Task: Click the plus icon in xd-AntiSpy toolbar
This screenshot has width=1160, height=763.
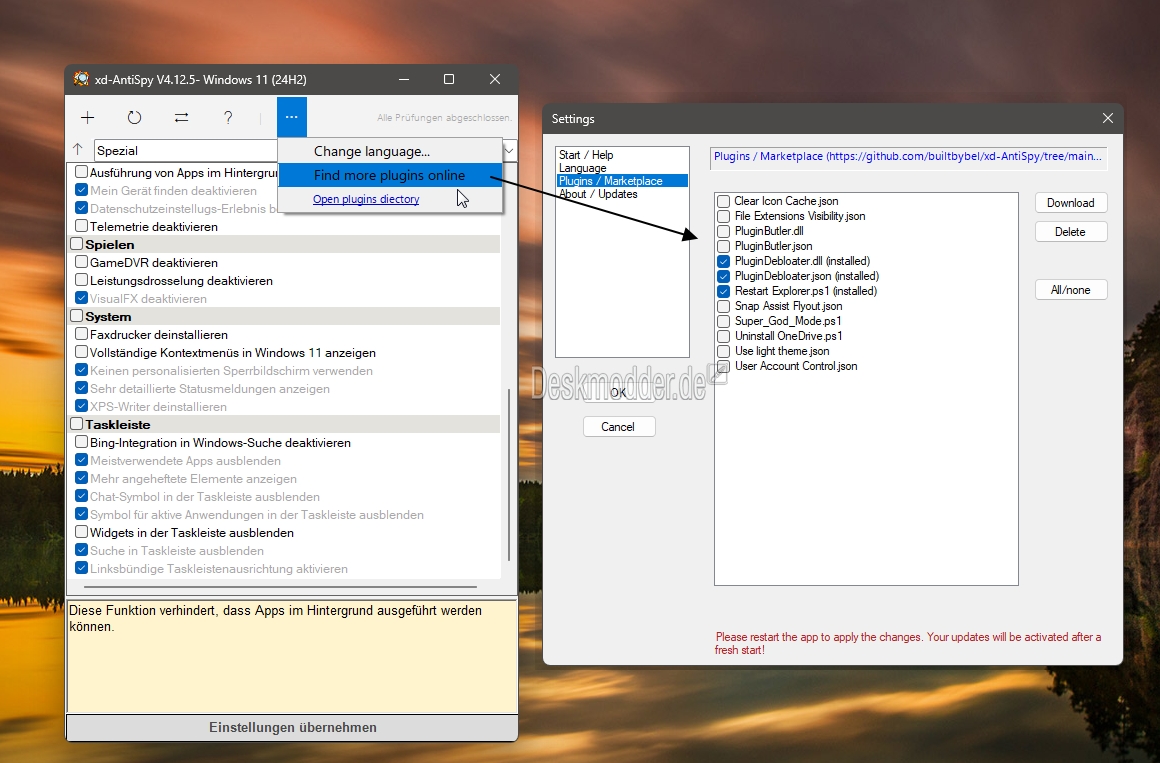Action: [x=87, y=117]
